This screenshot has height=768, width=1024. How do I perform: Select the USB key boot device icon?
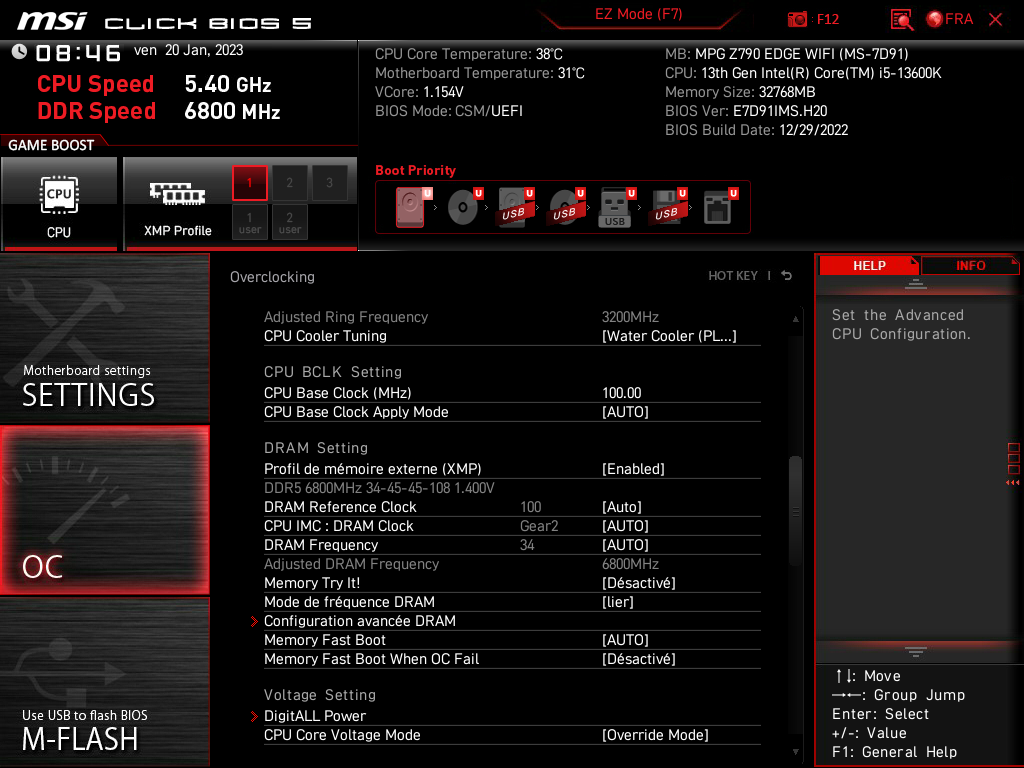point(616,207)
